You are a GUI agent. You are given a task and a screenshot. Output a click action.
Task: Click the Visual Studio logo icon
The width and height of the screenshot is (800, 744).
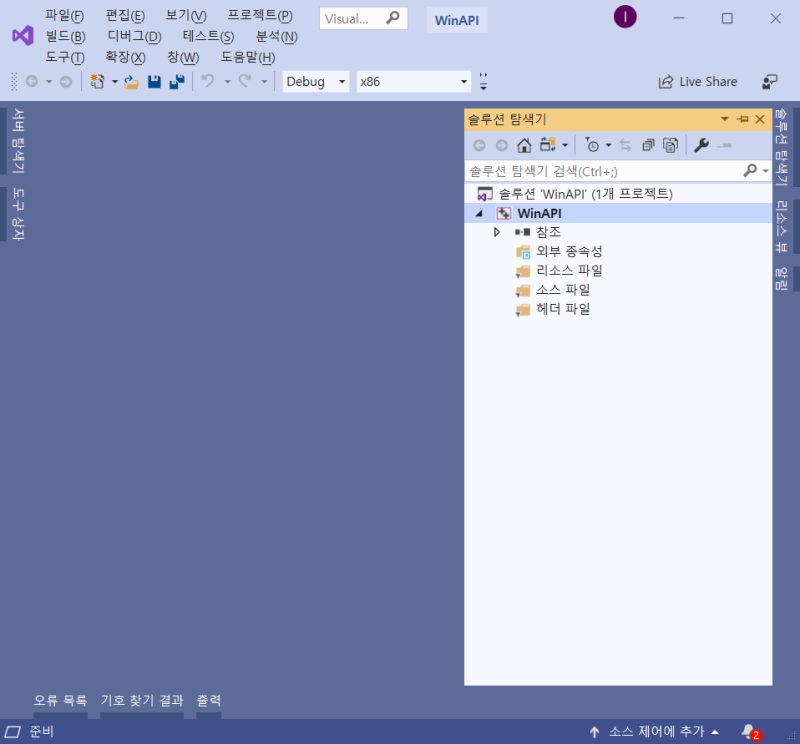pos(23,36)
